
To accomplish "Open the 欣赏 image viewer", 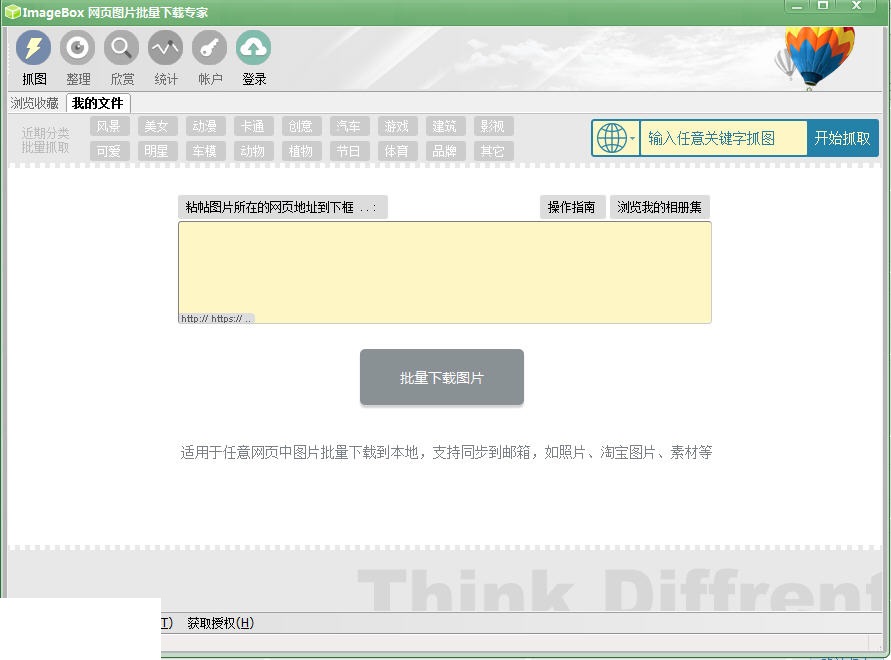I will pyautogui.click(x=121, y=57).
